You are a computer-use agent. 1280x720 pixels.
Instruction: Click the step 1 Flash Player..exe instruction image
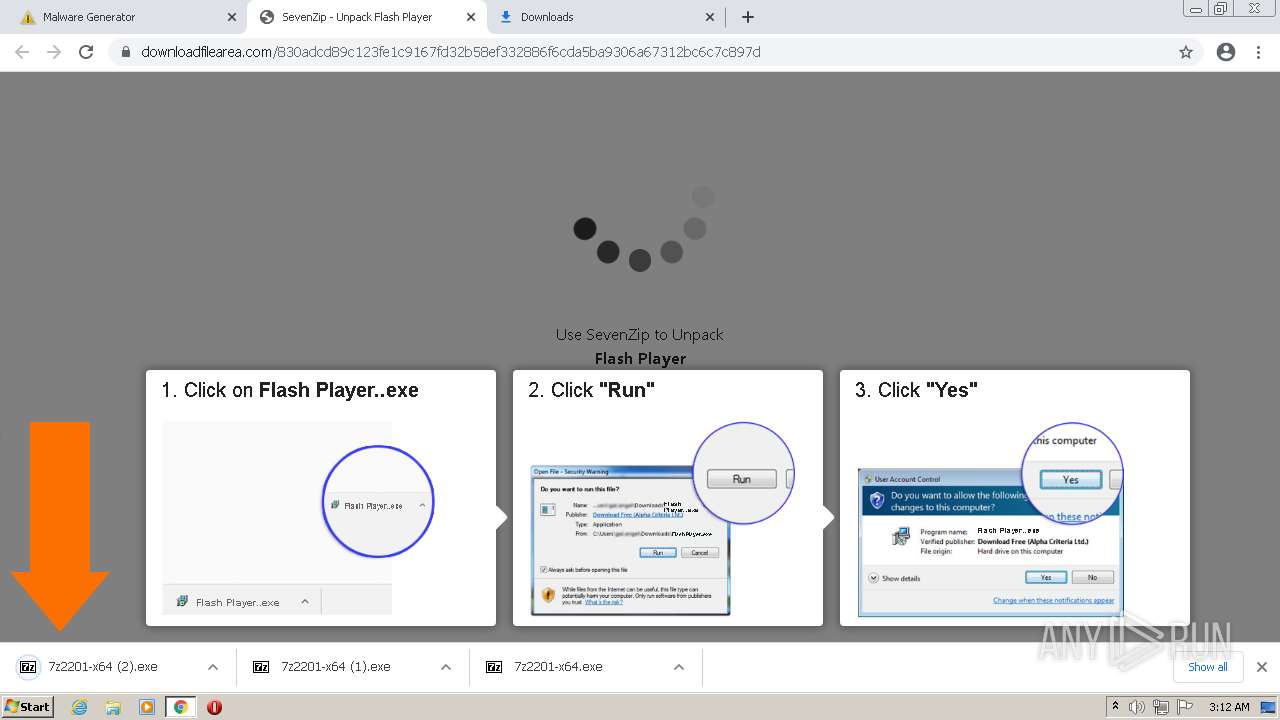coord(298,517)
